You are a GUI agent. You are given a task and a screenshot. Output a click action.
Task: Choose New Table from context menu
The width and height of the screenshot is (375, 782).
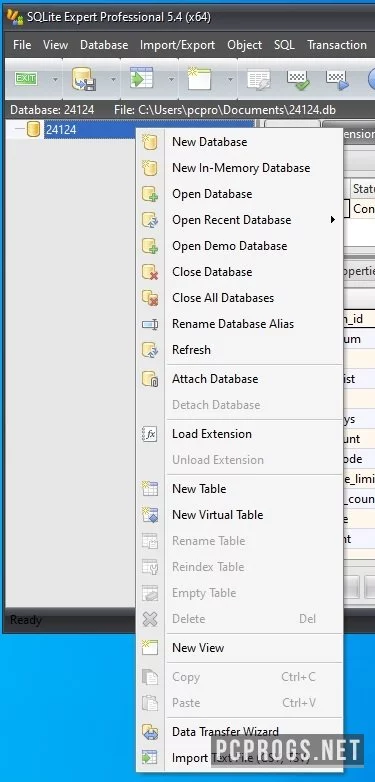point(239,488)
